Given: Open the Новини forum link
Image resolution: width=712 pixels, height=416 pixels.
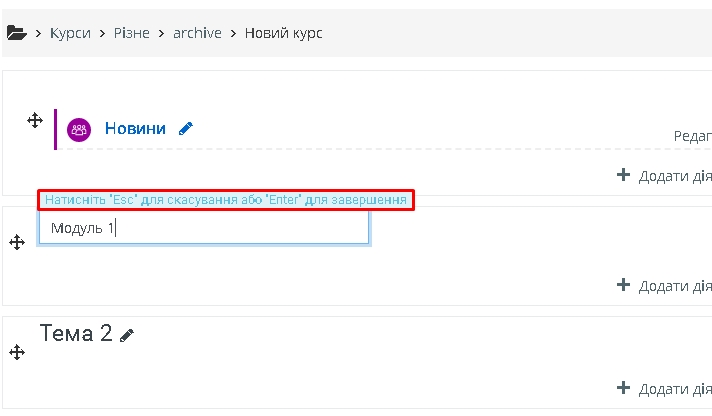Looking at the screenshot, I should pos(135,129).
